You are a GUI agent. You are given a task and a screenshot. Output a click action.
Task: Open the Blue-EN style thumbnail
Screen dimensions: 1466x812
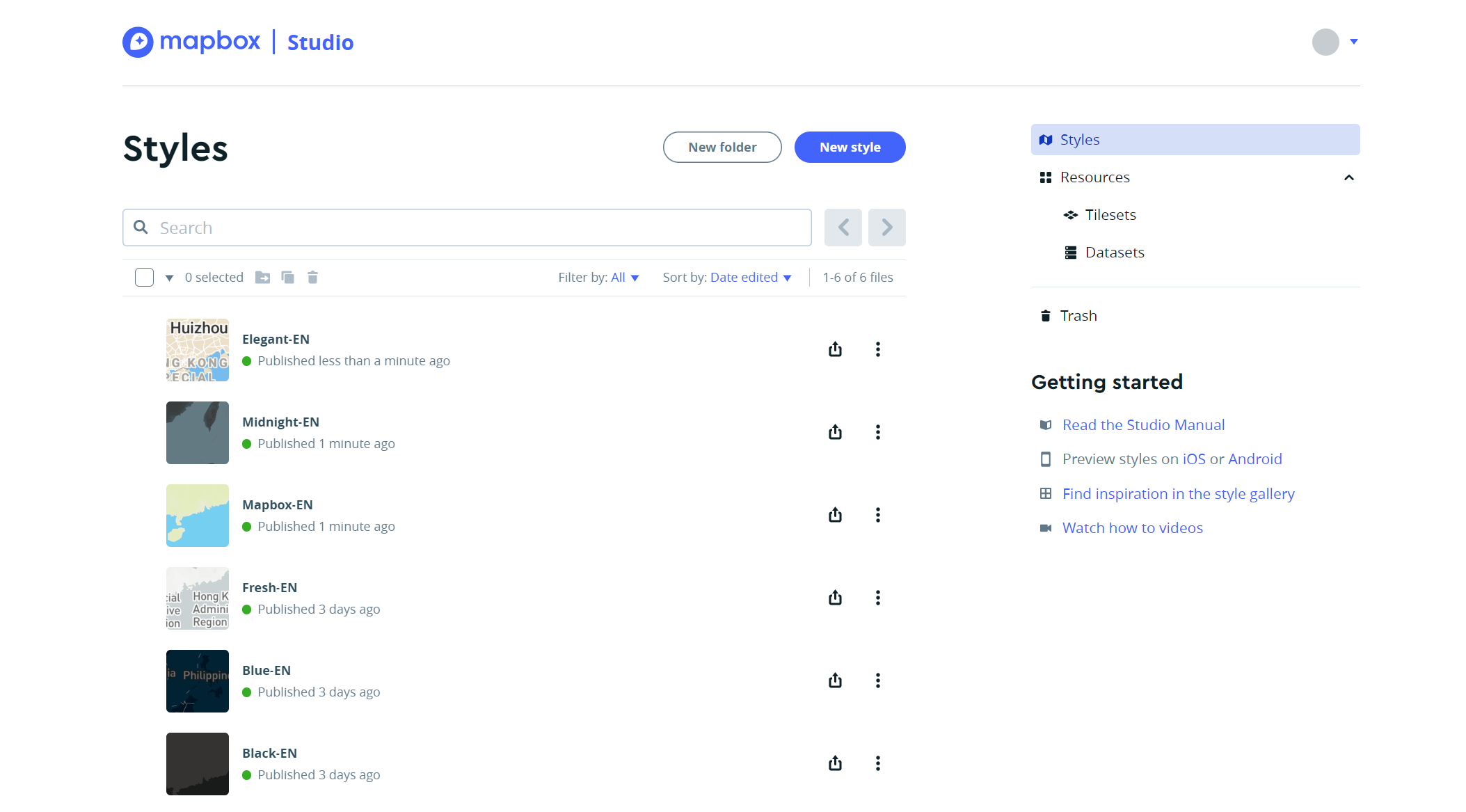[197, 680]
